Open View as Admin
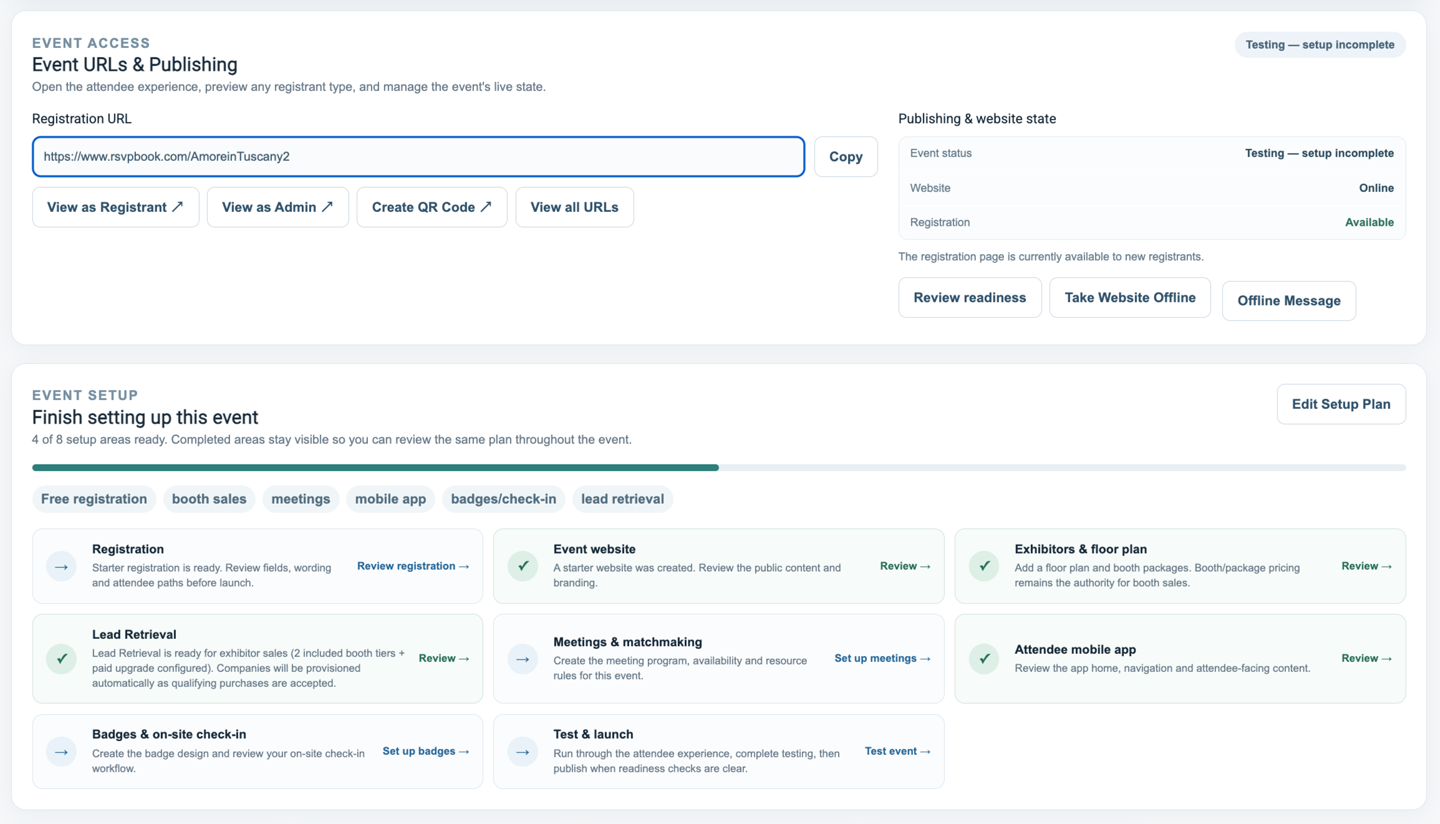This screenshot has height=824, width=1440. [278, 207]
